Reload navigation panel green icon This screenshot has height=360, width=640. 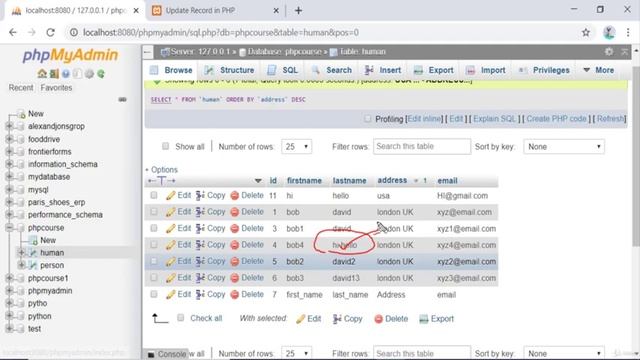(x=101, y=73)
